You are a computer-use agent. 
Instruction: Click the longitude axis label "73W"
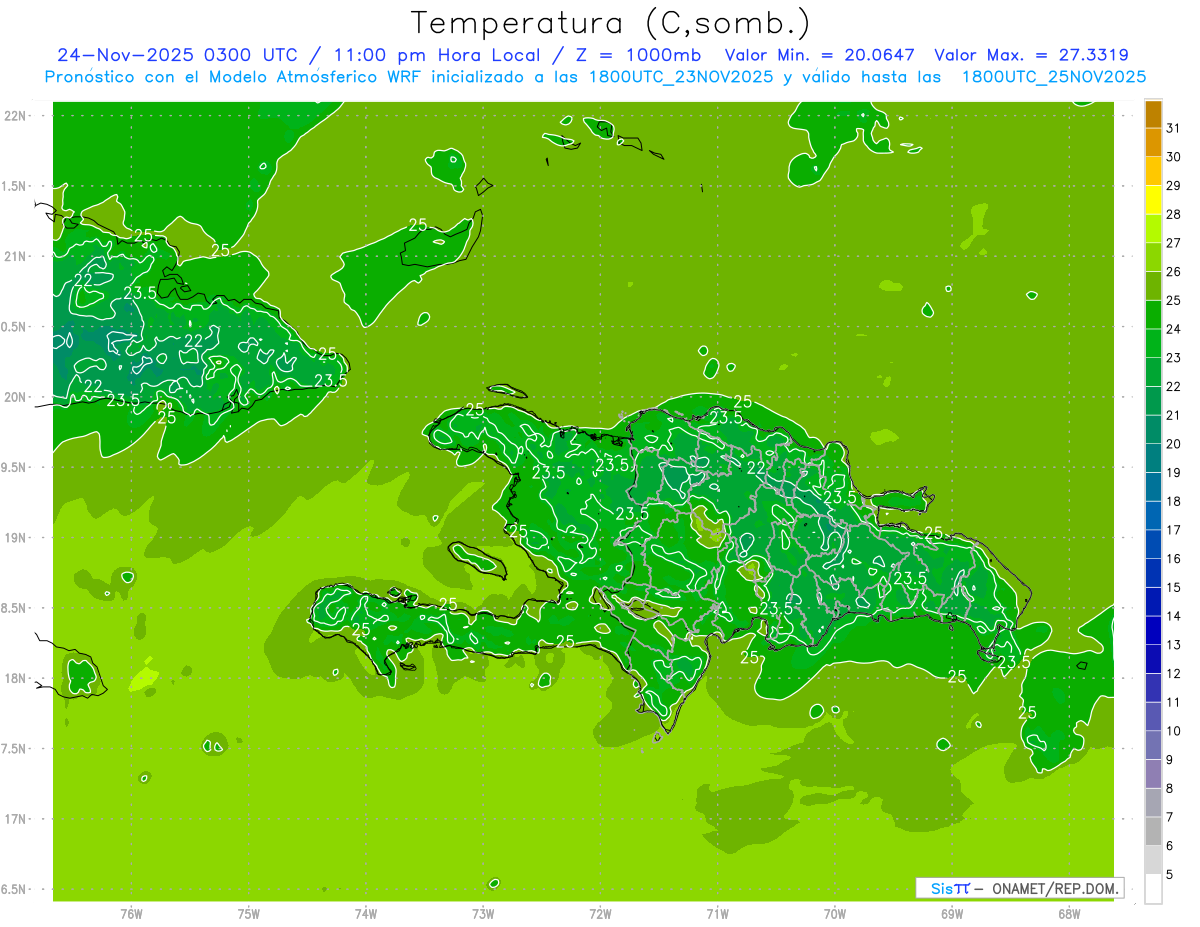[x=483, y=913]
